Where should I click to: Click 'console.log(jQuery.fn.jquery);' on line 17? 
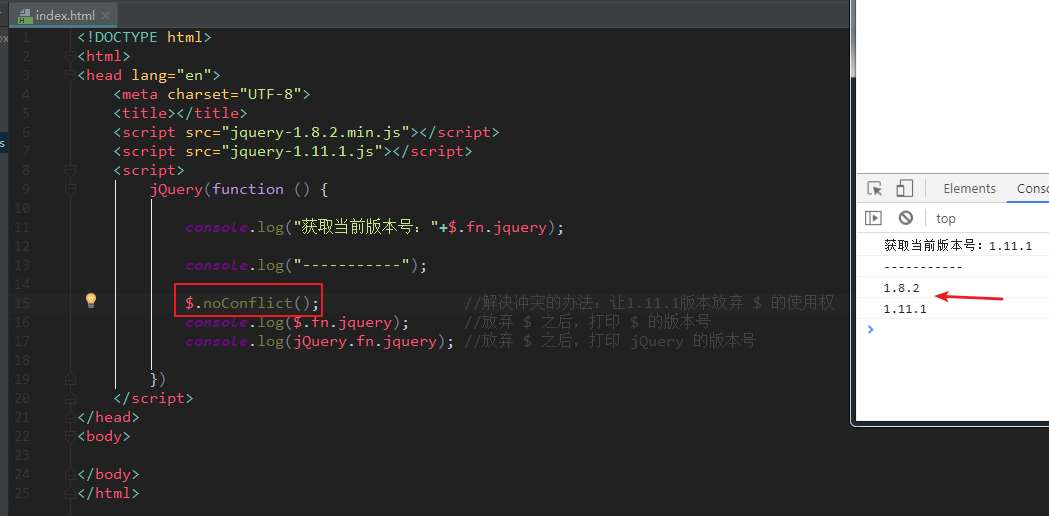(320, 341)
